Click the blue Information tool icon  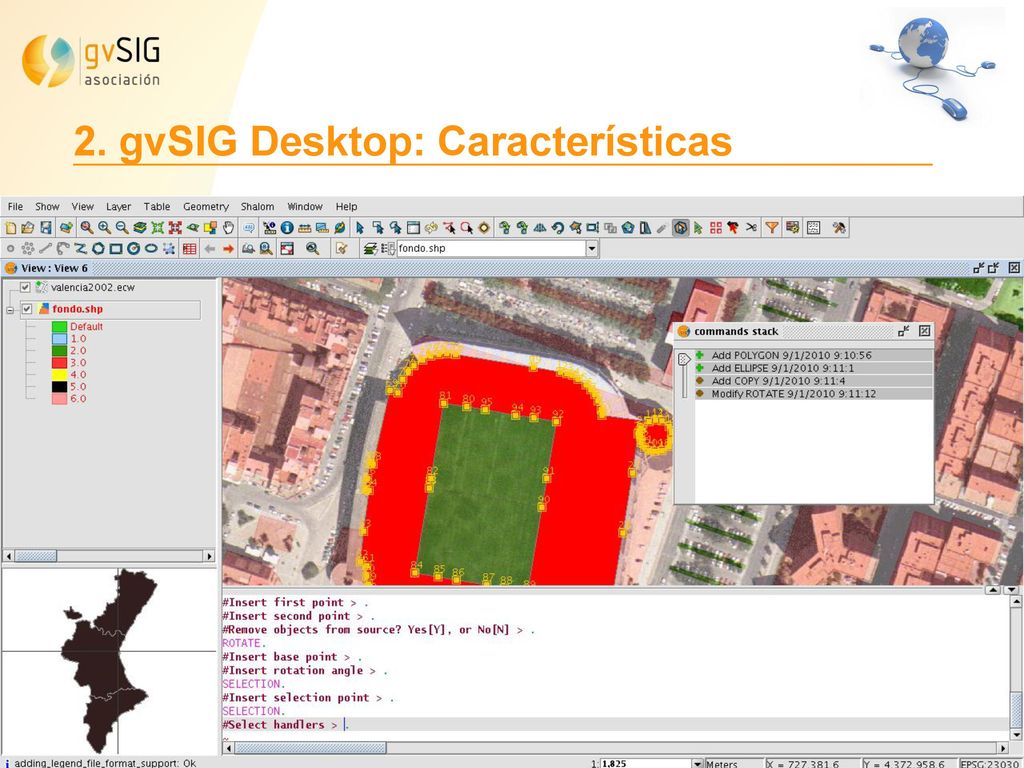coord(287,228)
